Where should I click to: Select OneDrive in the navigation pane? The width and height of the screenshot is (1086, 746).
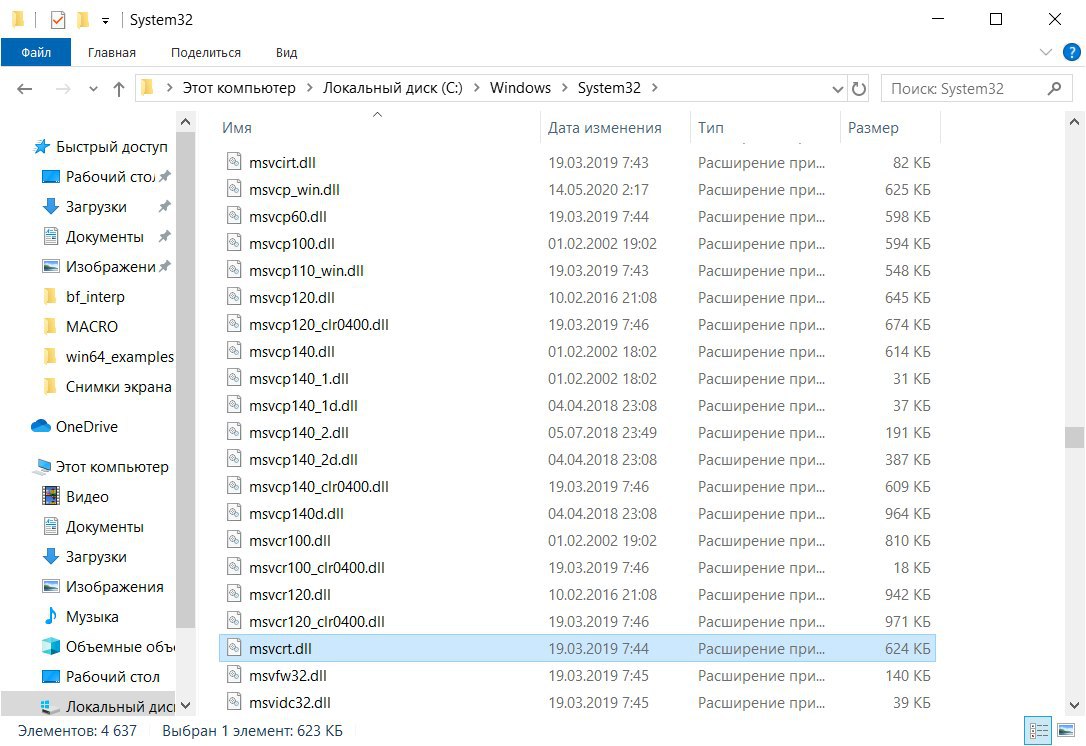(87, 427)
